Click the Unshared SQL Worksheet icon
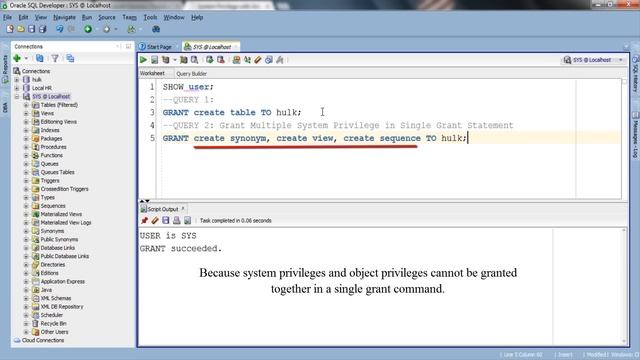 [236, 60]
